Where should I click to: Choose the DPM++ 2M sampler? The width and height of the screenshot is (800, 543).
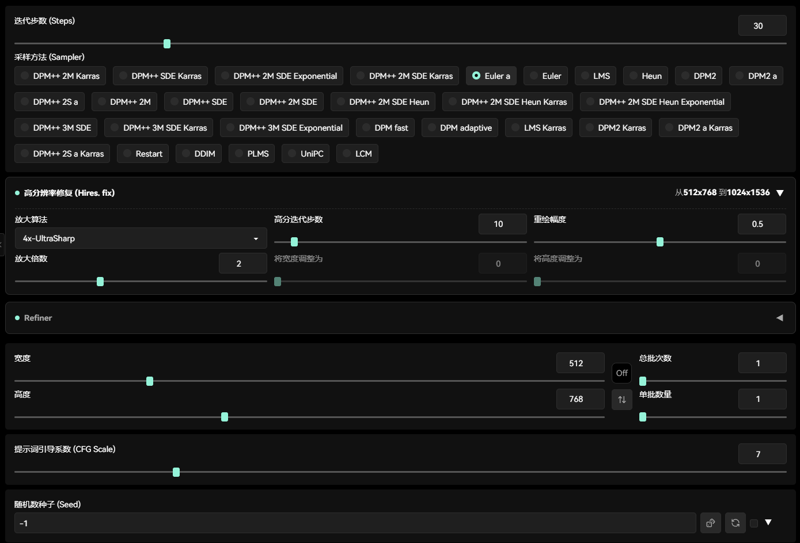[x=124, y=102]
